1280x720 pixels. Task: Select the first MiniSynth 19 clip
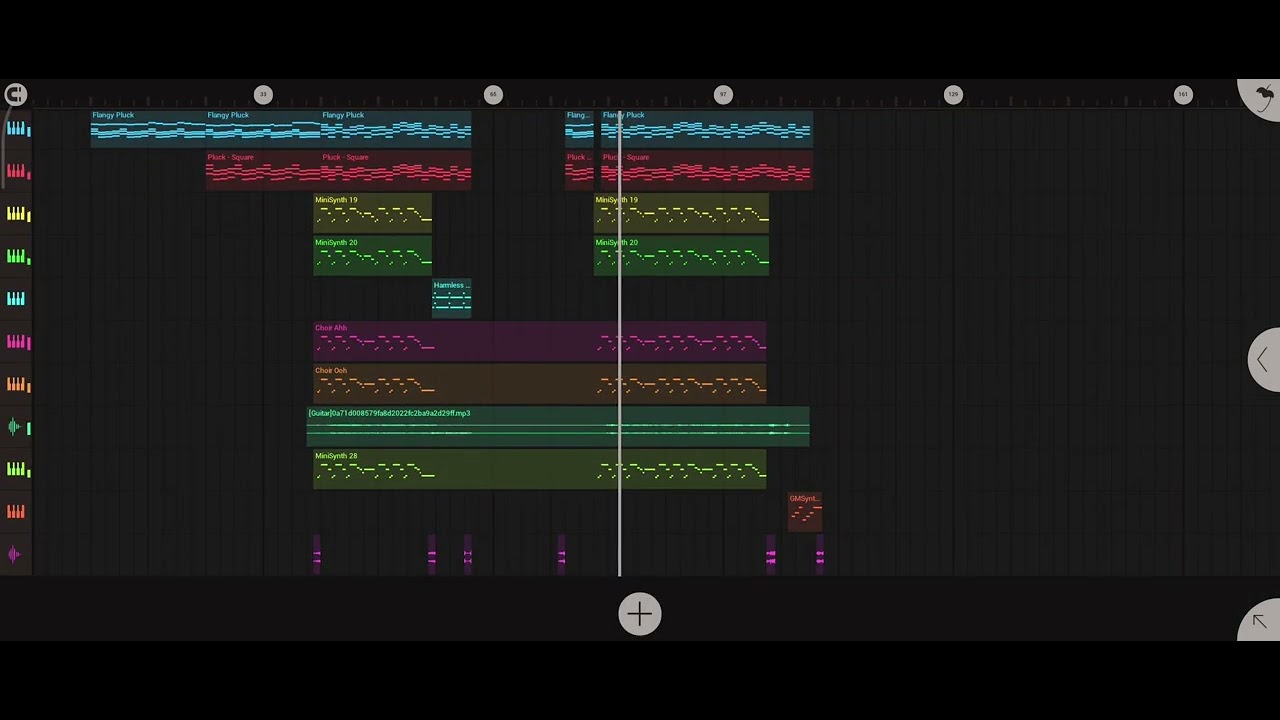373,214
